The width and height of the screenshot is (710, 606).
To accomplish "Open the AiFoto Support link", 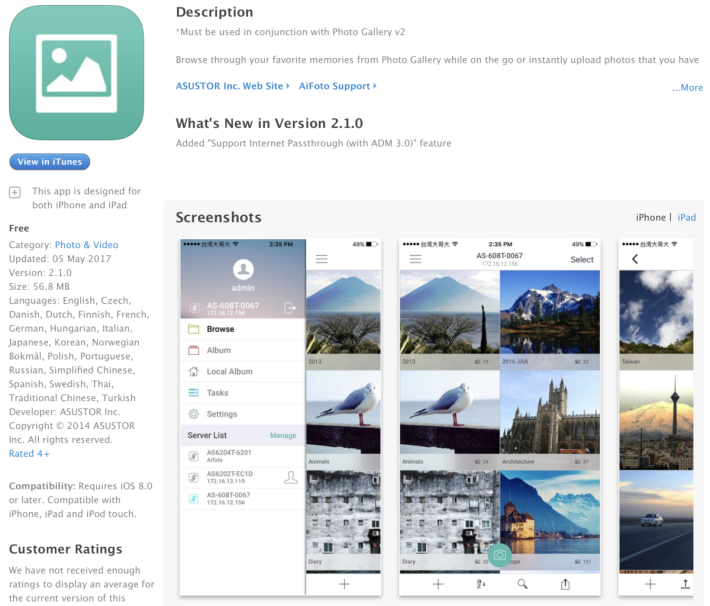I will 337,86.
